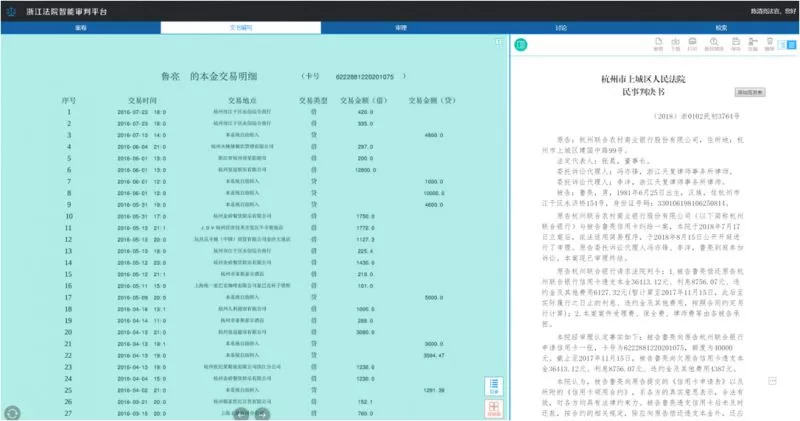Click the 序号 column header

[69, 101]
